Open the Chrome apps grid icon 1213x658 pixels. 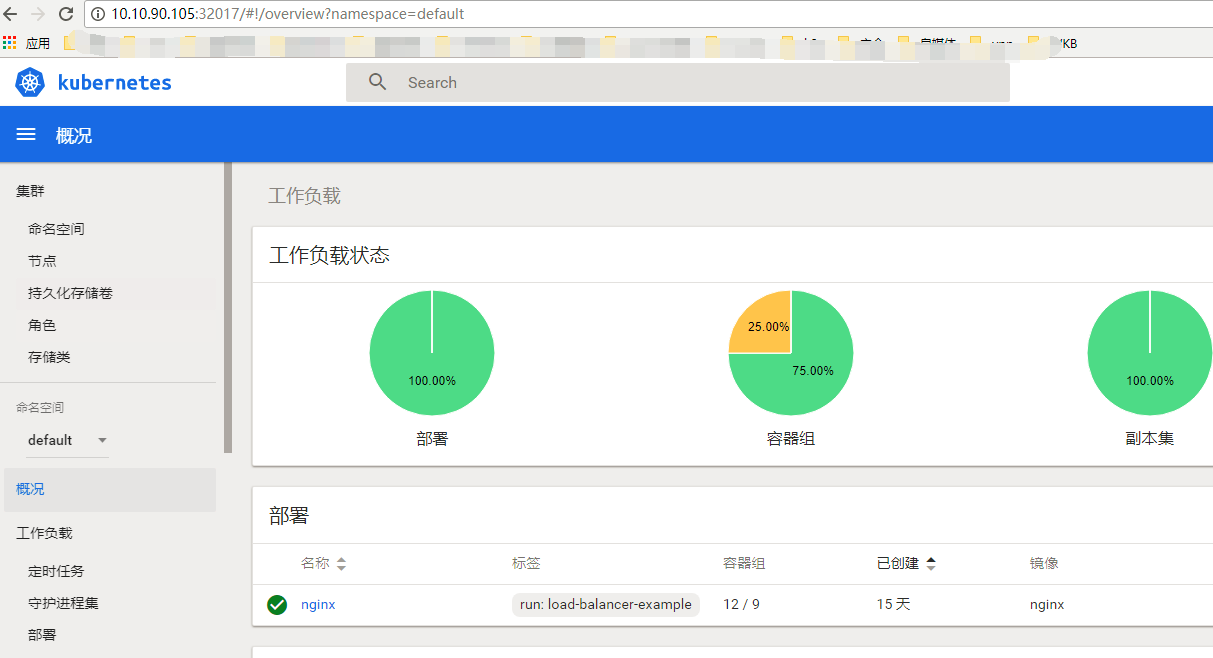(10, 43)
